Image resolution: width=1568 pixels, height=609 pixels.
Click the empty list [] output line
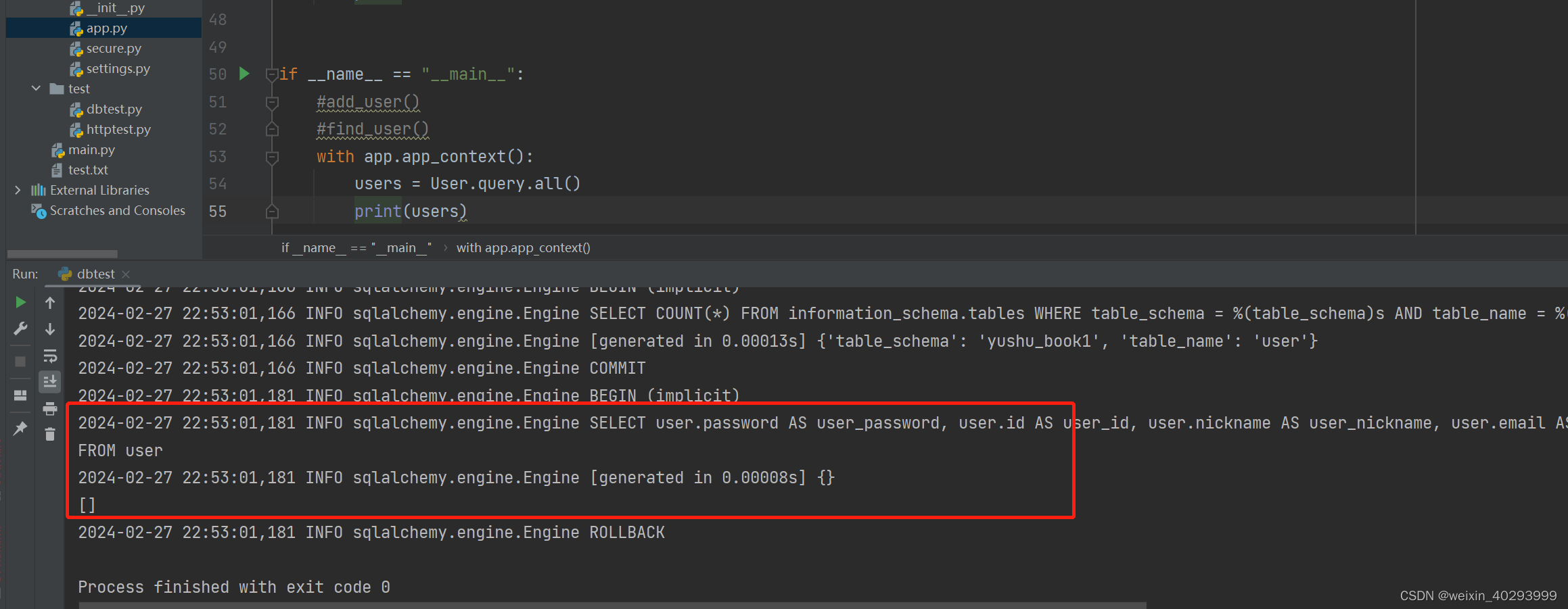coord(87,505)
